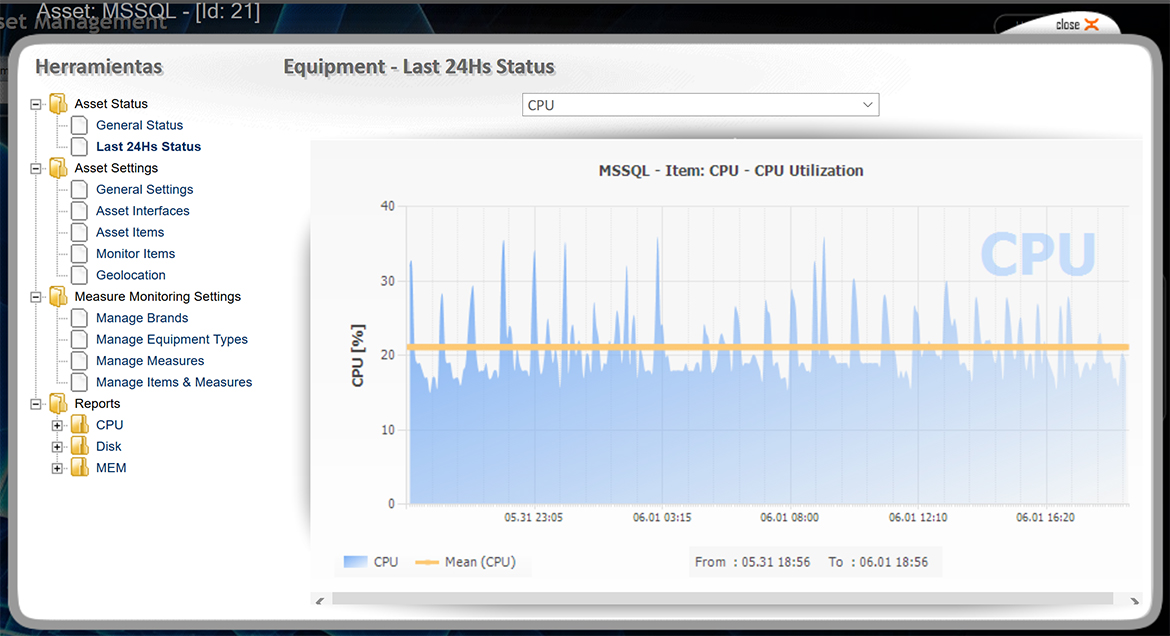1170x636 pixels.
Task: Click the page icon beside Geolocation
Action: (x=79, y=275)
